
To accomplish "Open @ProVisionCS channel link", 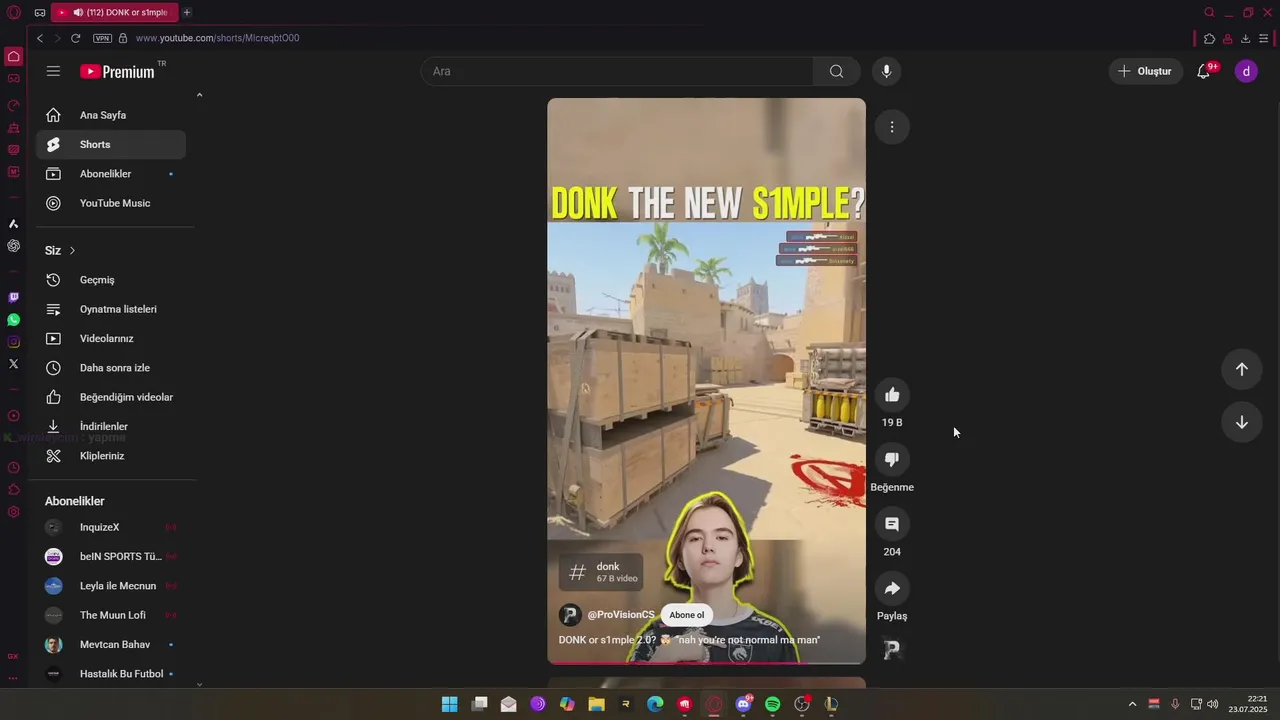I will point(621,615).
